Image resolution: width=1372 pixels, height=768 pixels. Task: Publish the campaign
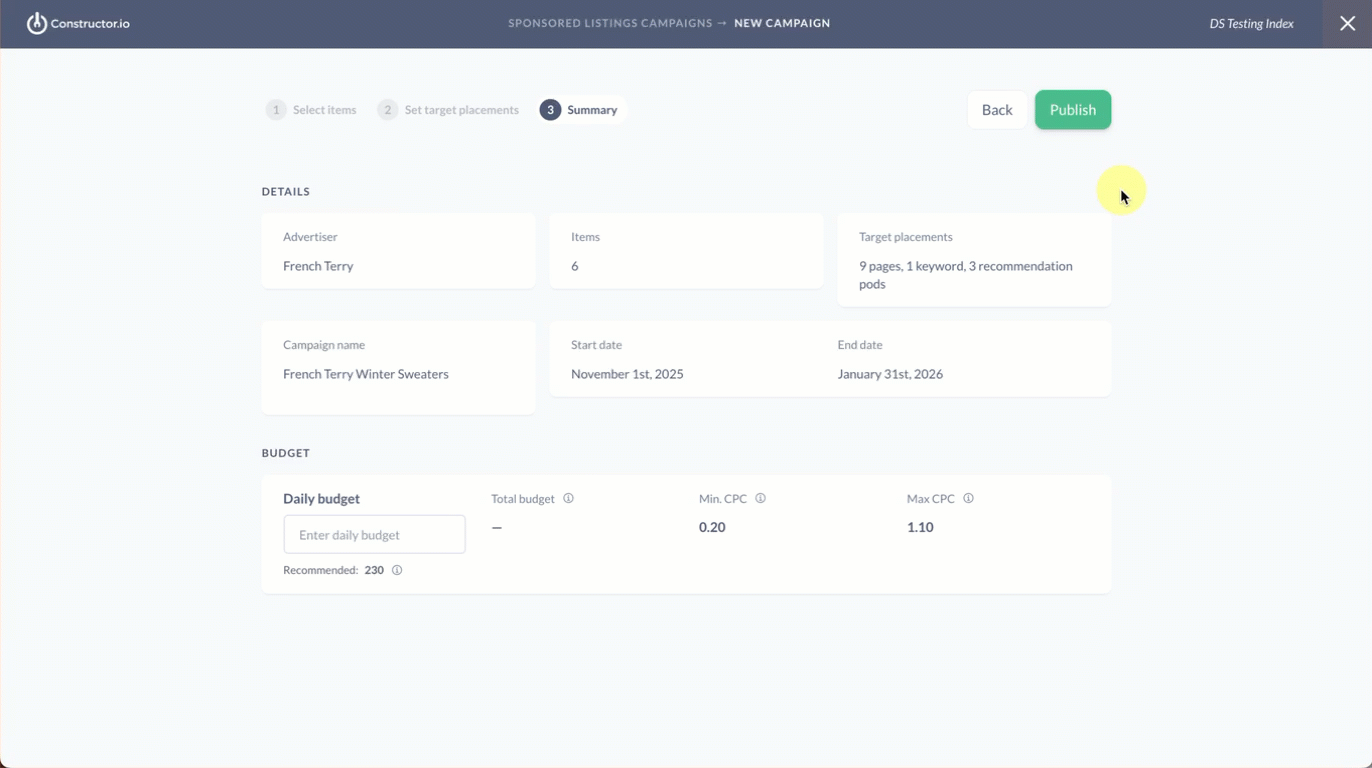[x=1073, y=110]
